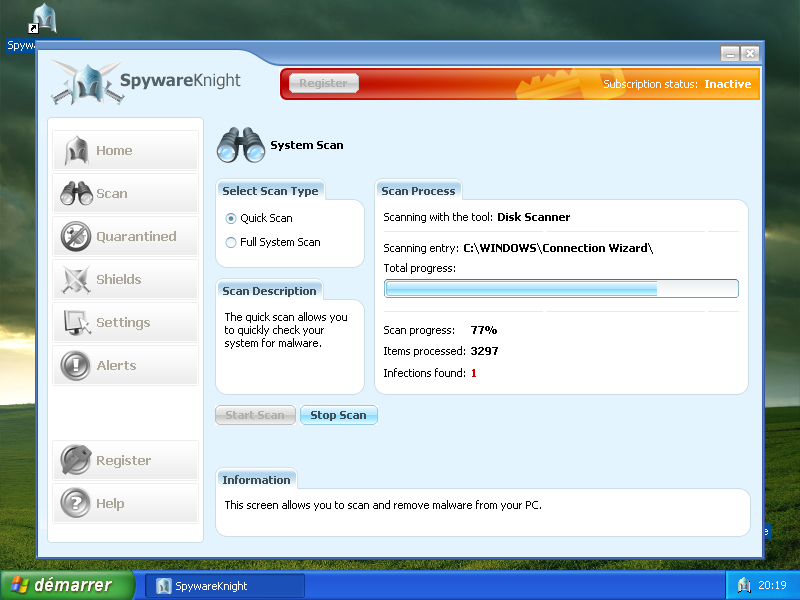Screen dimensions: 800x600
Task: Open the Shields section label
Action: point(119,279)
